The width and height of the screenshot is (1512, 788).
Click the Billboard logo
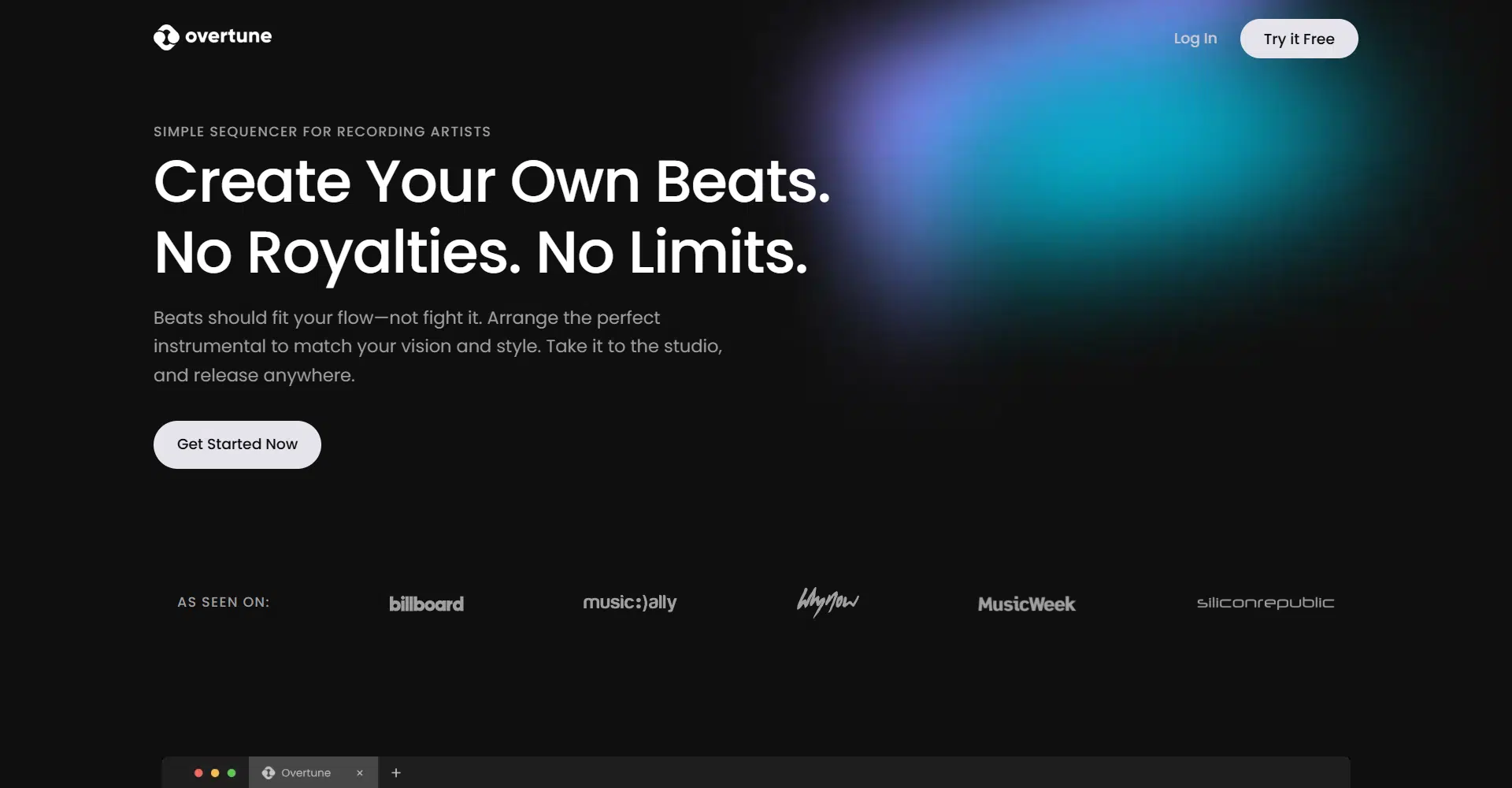tap(426, 604)
